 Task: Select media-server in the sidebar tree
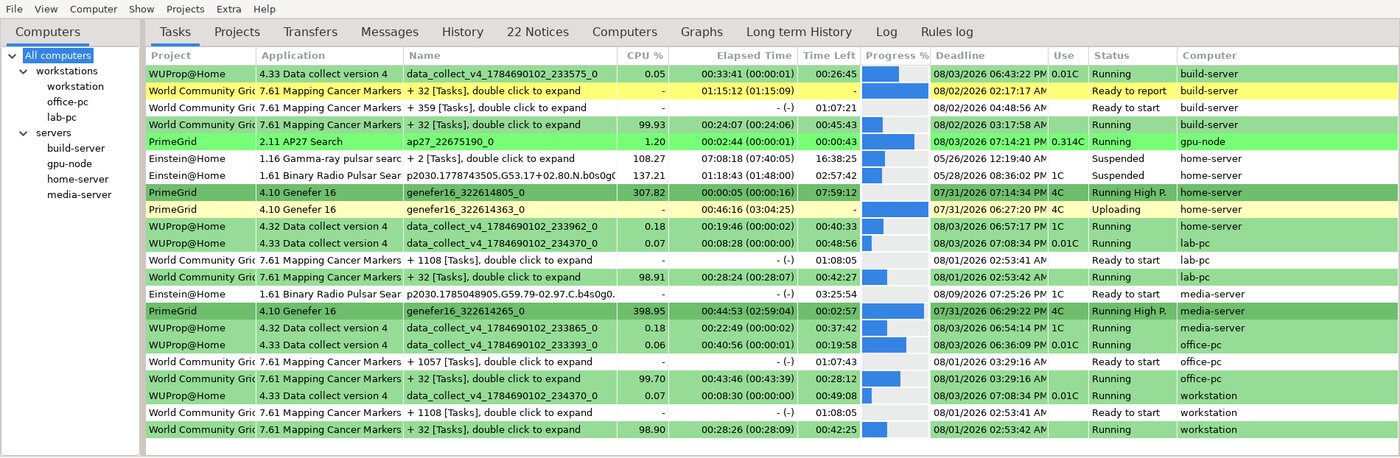[79, 194]
